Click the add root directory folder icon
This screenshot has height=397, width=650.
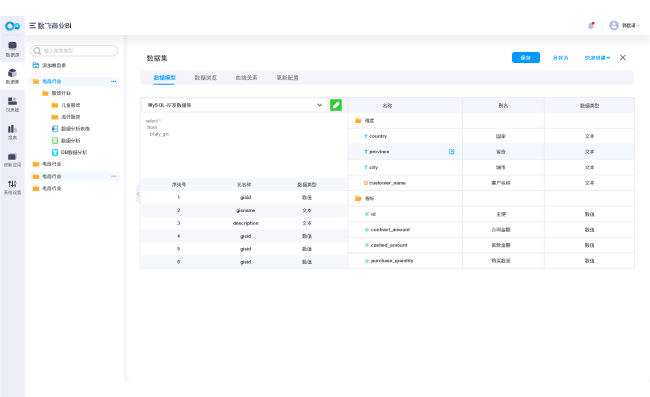[36, 65]
